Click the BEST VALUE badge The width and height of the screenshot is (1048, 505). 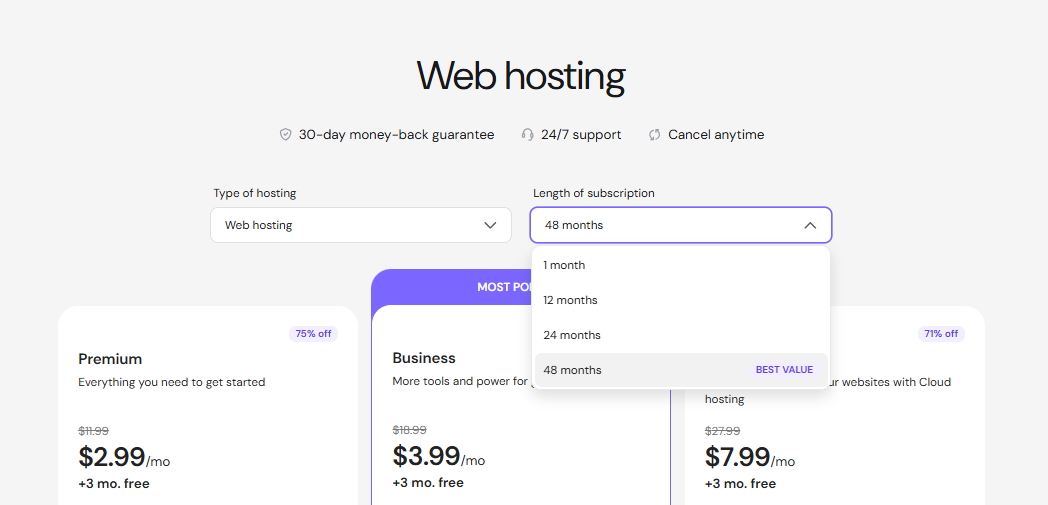pos(784,370)
